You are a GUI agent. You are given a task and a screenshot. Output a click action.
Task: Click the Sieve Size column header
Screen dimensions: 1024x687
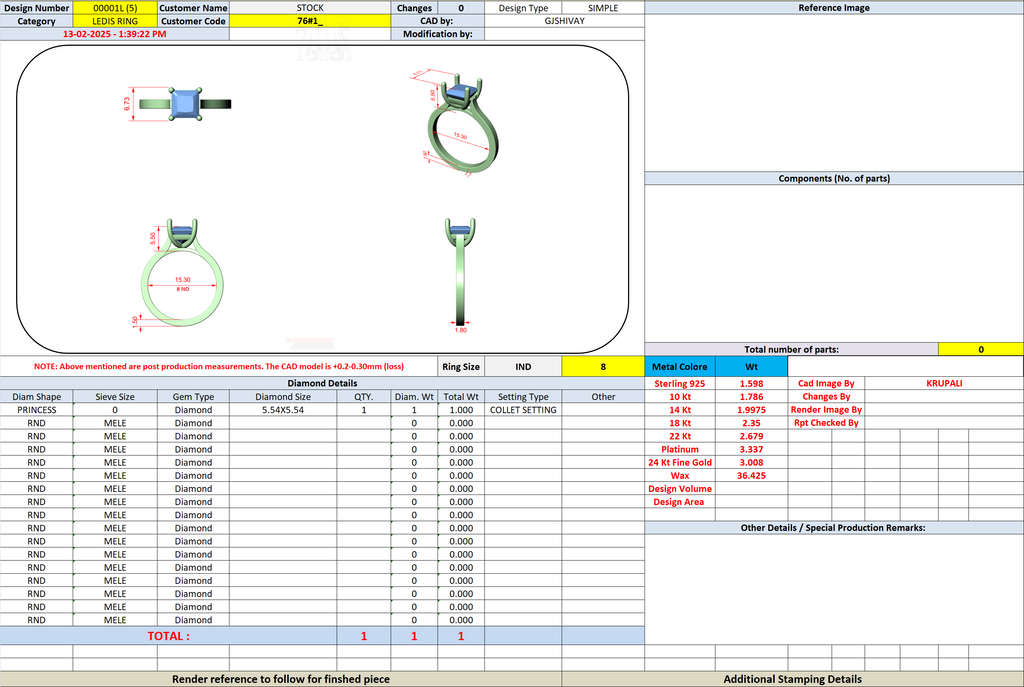115,396
